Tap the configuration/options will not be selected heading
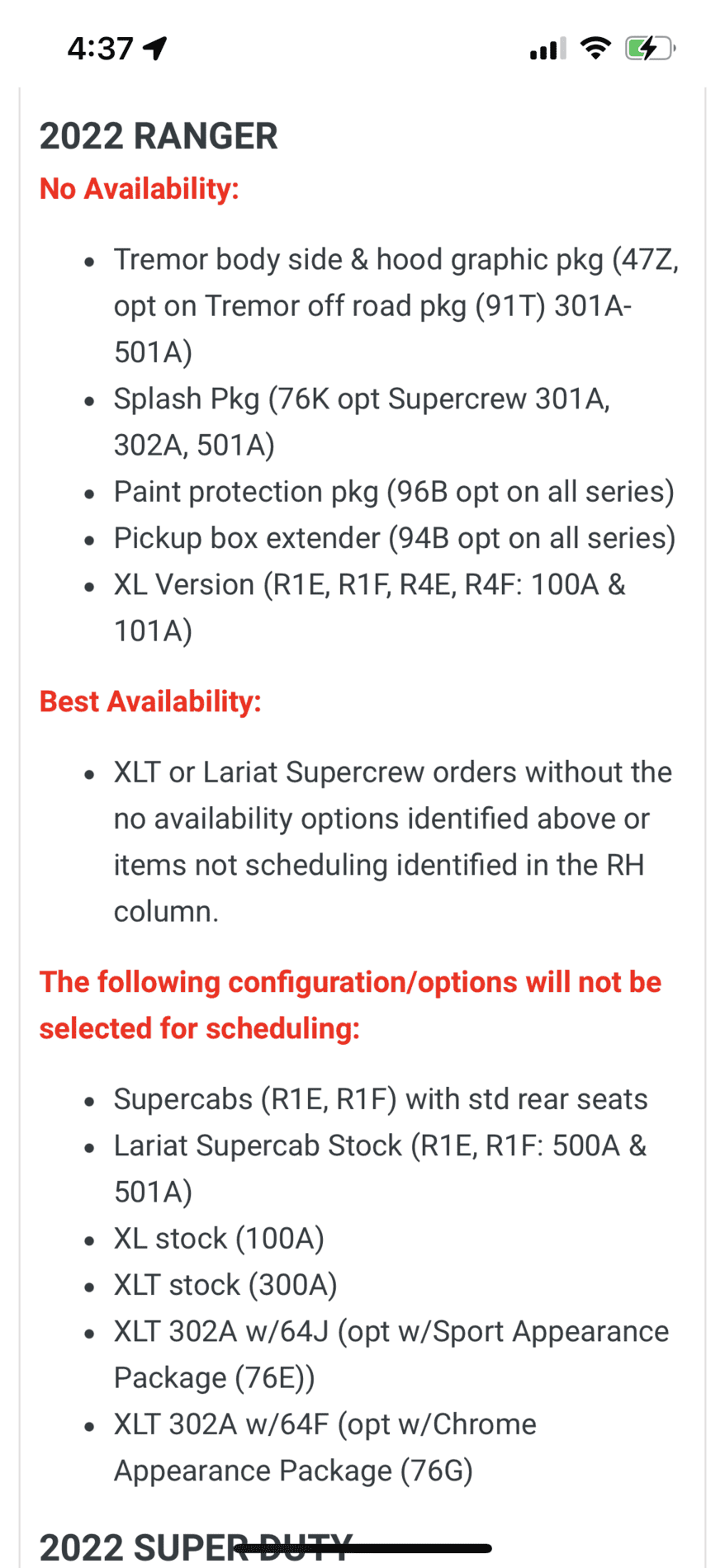This screenshot has width=725, height=1568. pos(350,1005)
